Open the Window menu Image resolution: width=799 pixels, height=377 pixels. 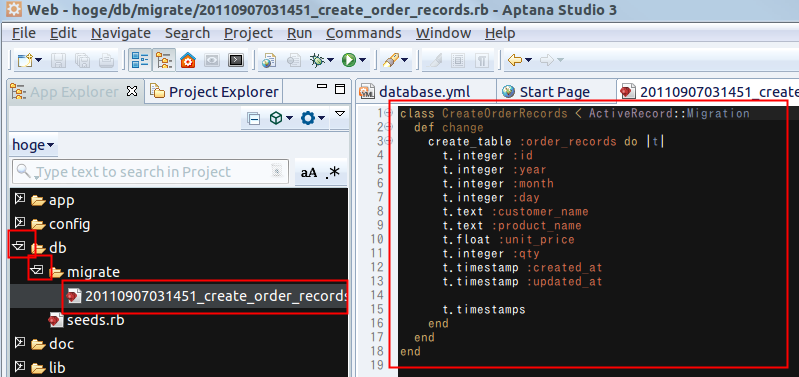pyautogui.click(x=443, y=33)
